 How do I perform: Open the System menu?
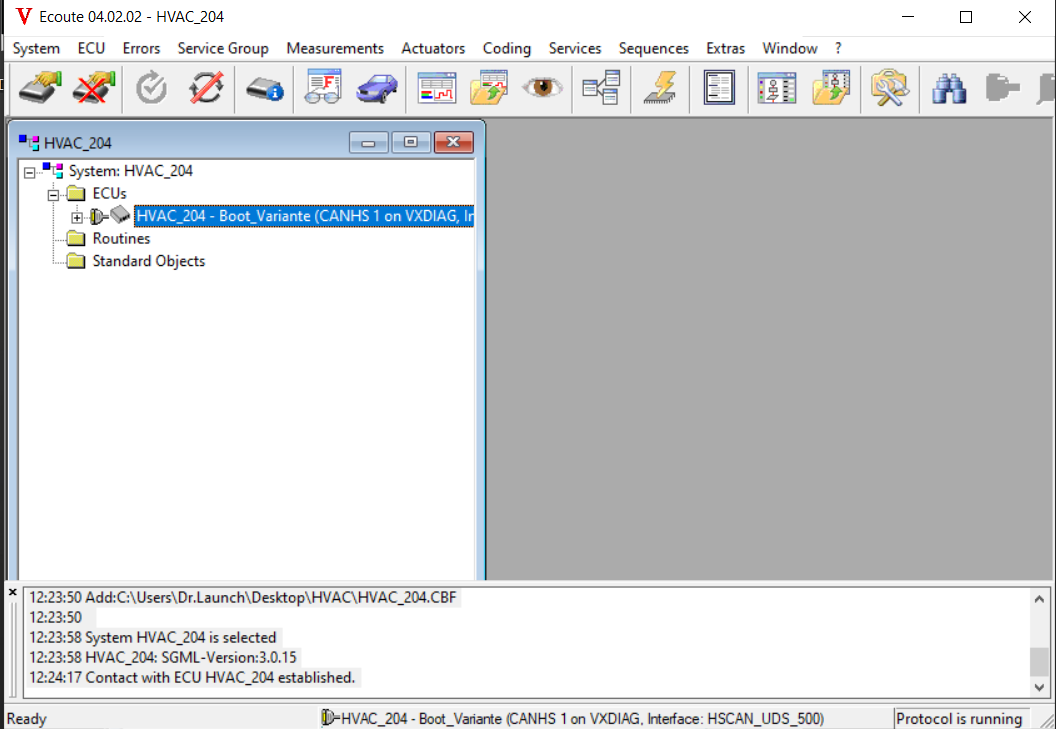tap(36, 49)
